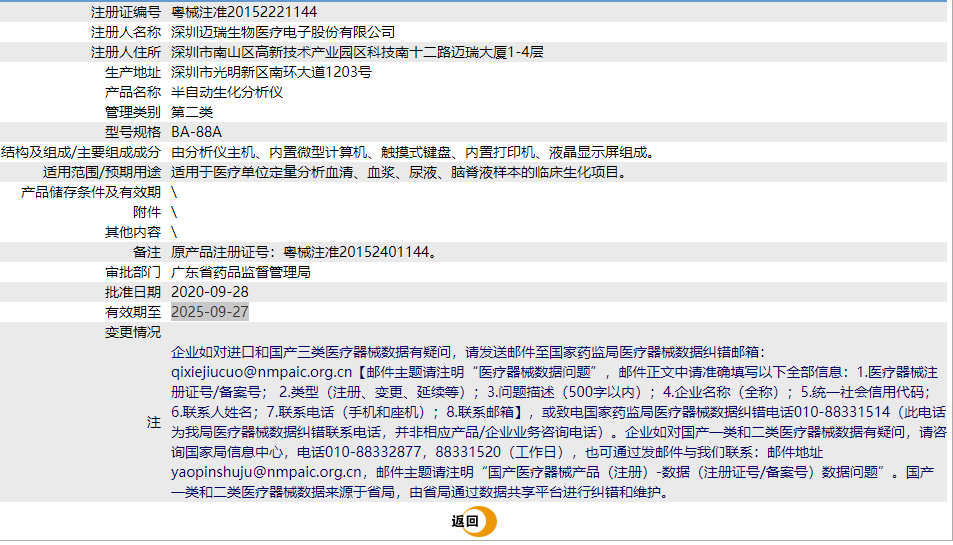Click the 型号规格 field label
Screen dimensions: 953x545
click(132, 132)
